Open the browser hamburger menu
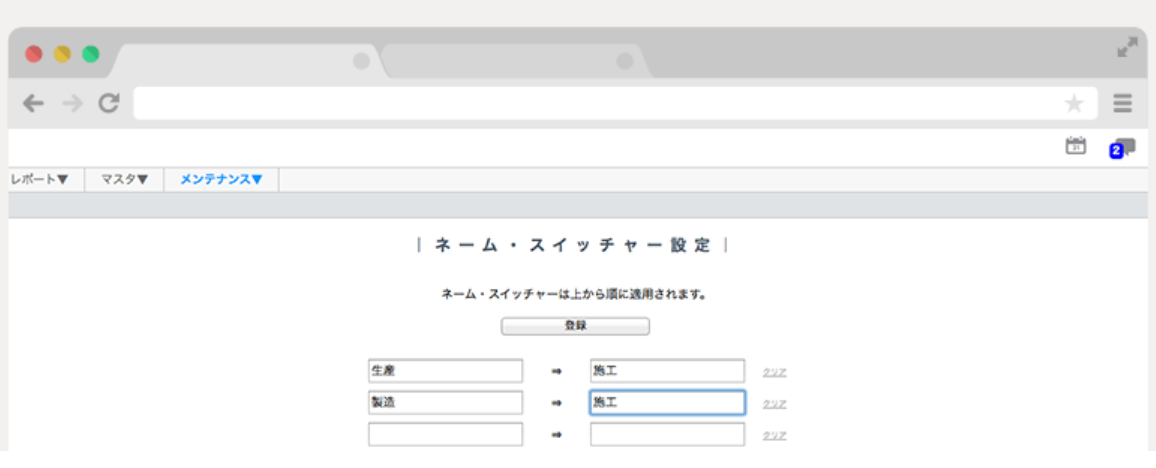Image resolution: width=1156 pixels, height=468 pixels. click(1122, 103)
